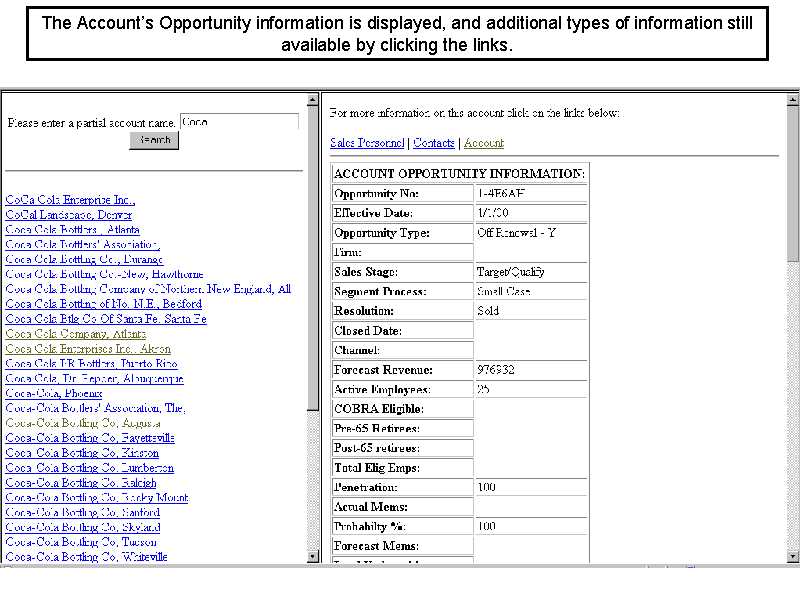Select Coca Cola Enterprises Inc., Akron
The width and height of the screenshot is (800, 600).
click(x=88, y=349)
